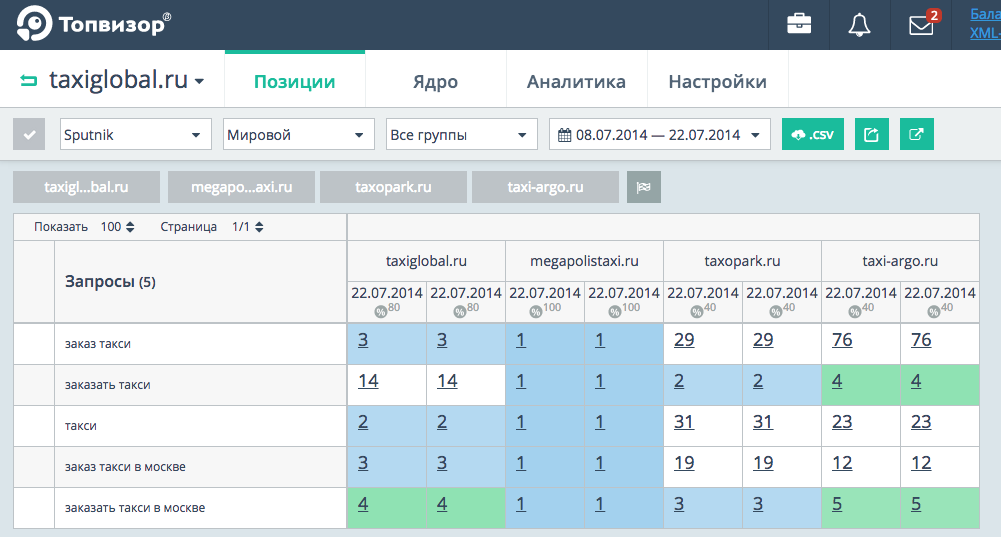Click the taxopark.ru column header
Image resolution: width=1001 pixels, height=537 pixels.
tap(742, 261)
